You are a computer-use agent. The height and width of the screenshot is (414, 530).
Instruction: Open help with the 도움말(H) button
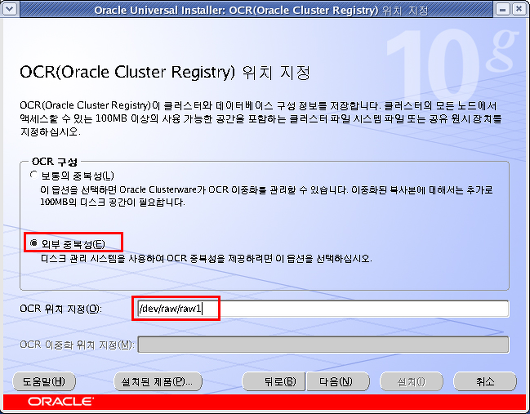(44, 382)
